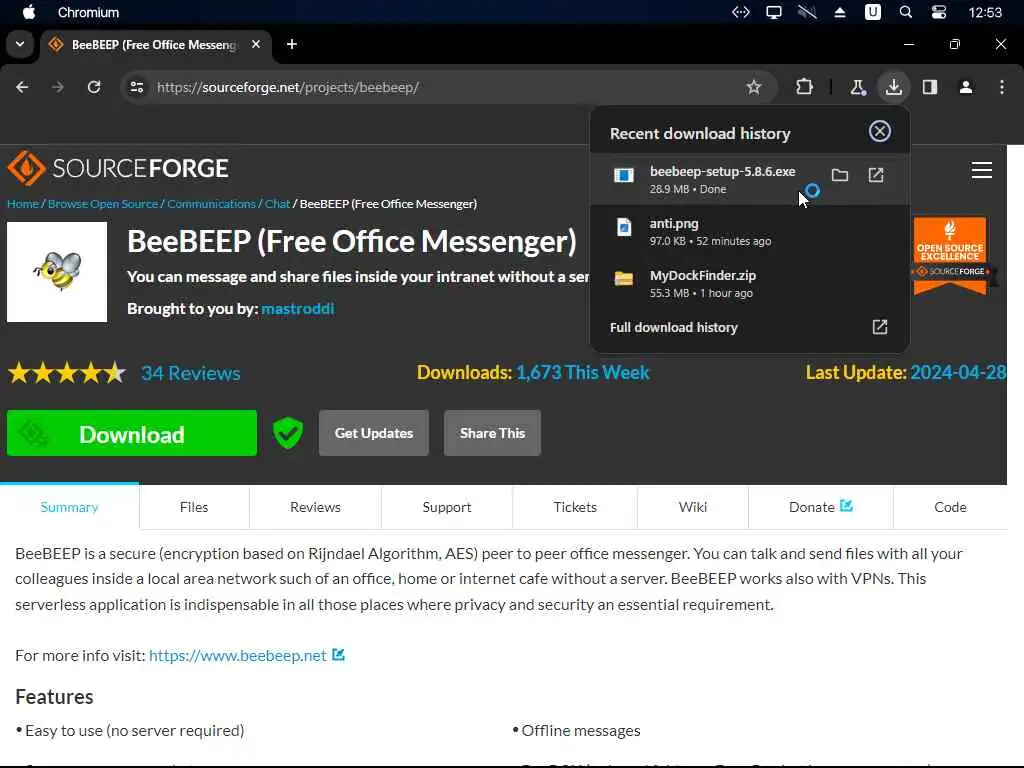Close the Recent download history popup
The height and width of the screenshot is (768, 1024).
point(880,131)
